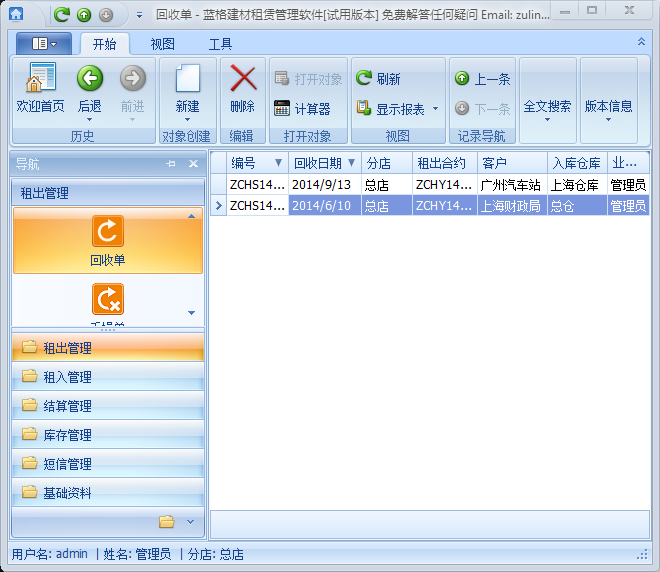Select the cell 总仓
The height and width of the screenshot is (572, 660).
(x=577, y=205)
